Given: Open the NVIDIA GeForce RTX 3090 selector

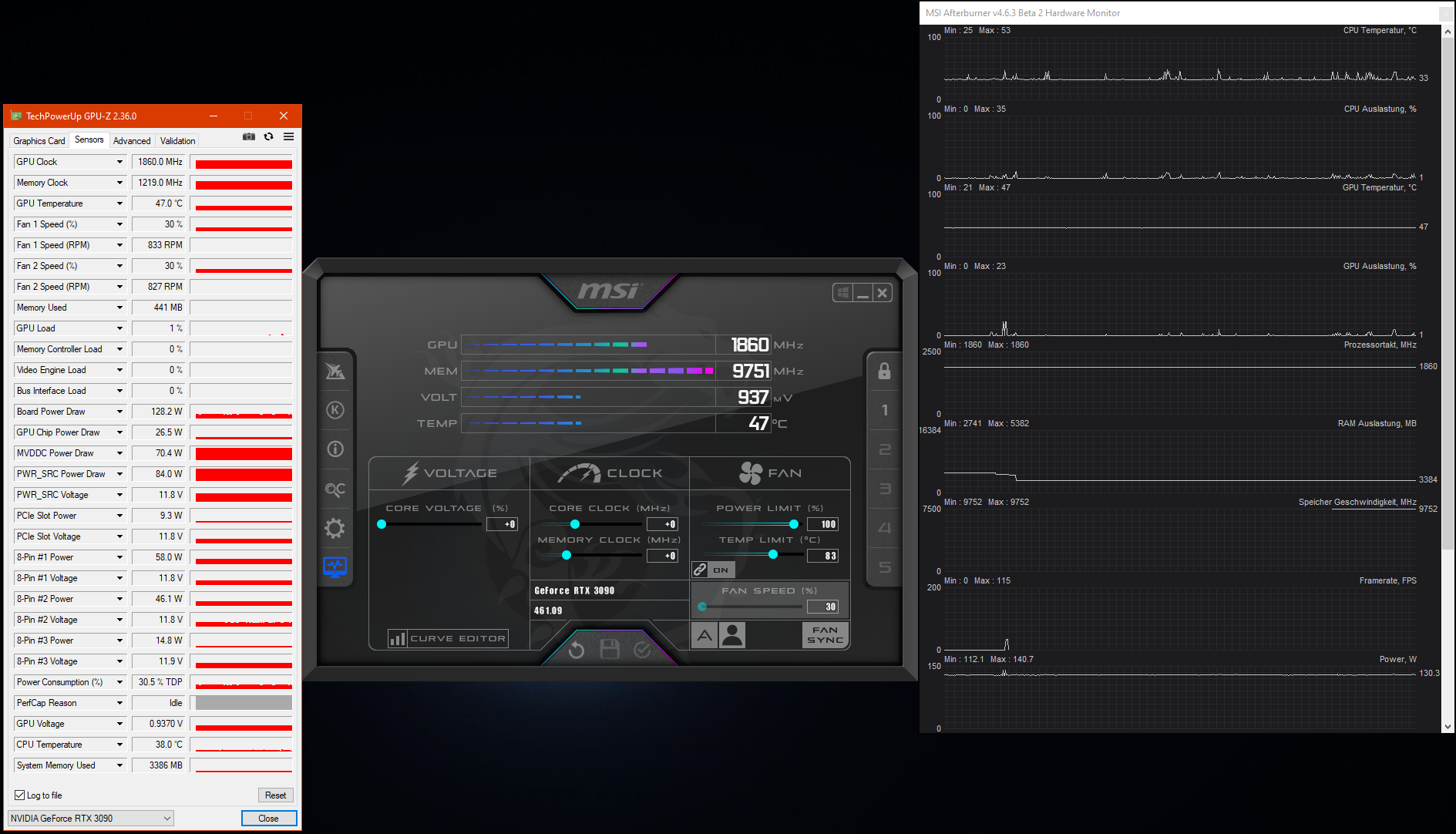Looking at the screenshot, I should (91, 819).
